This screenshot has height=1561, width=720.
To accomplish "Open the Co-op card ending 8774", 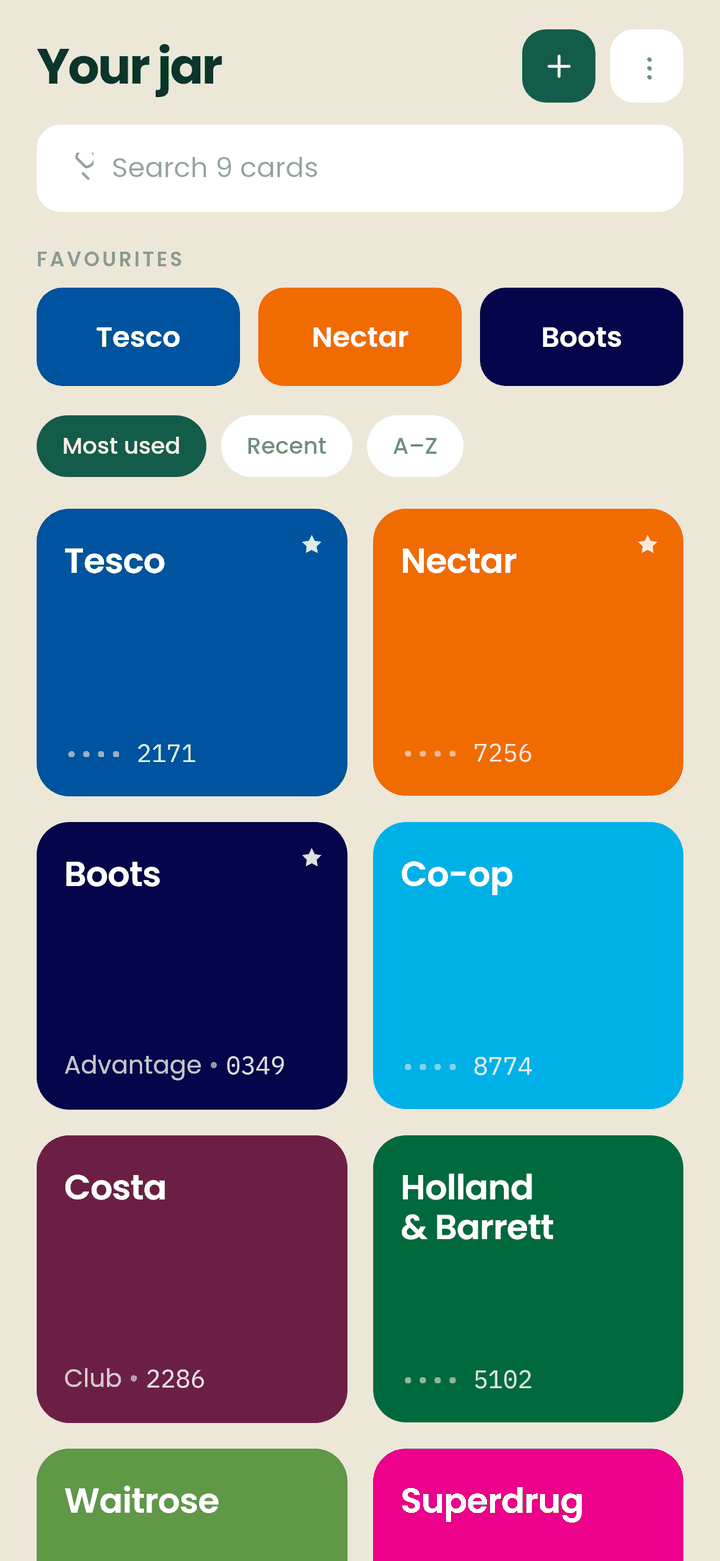I will click(x=528, y=966).
